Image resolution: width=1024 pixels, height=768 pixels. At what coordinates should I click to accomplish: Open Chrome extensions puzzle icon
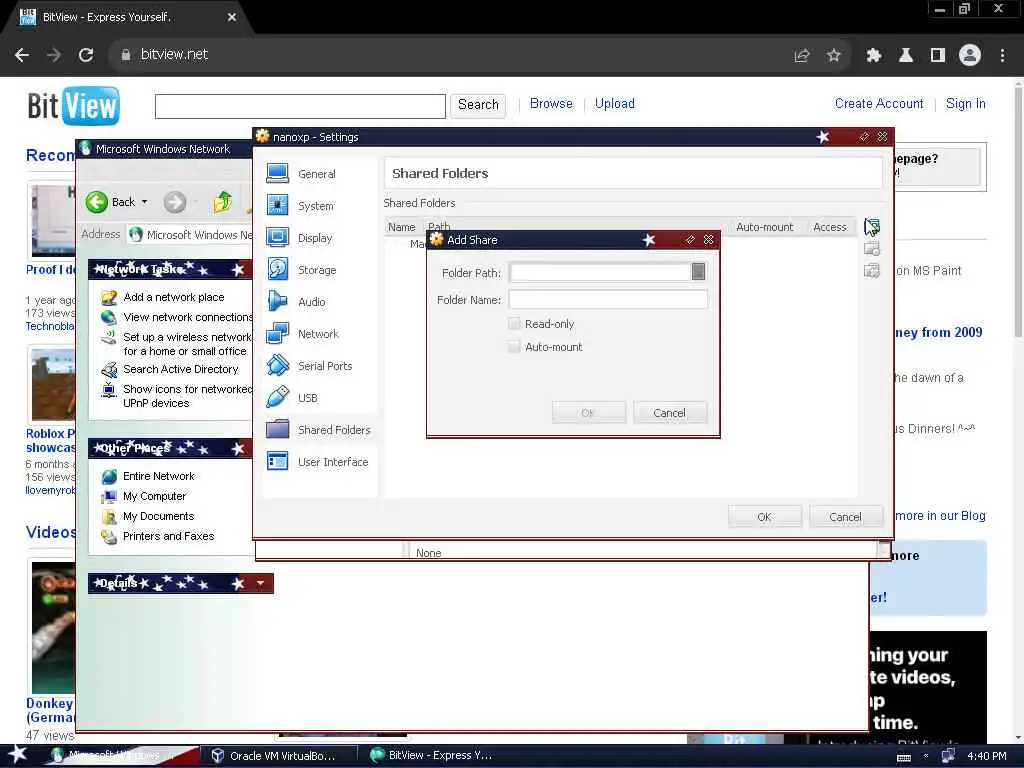(873, 56)
